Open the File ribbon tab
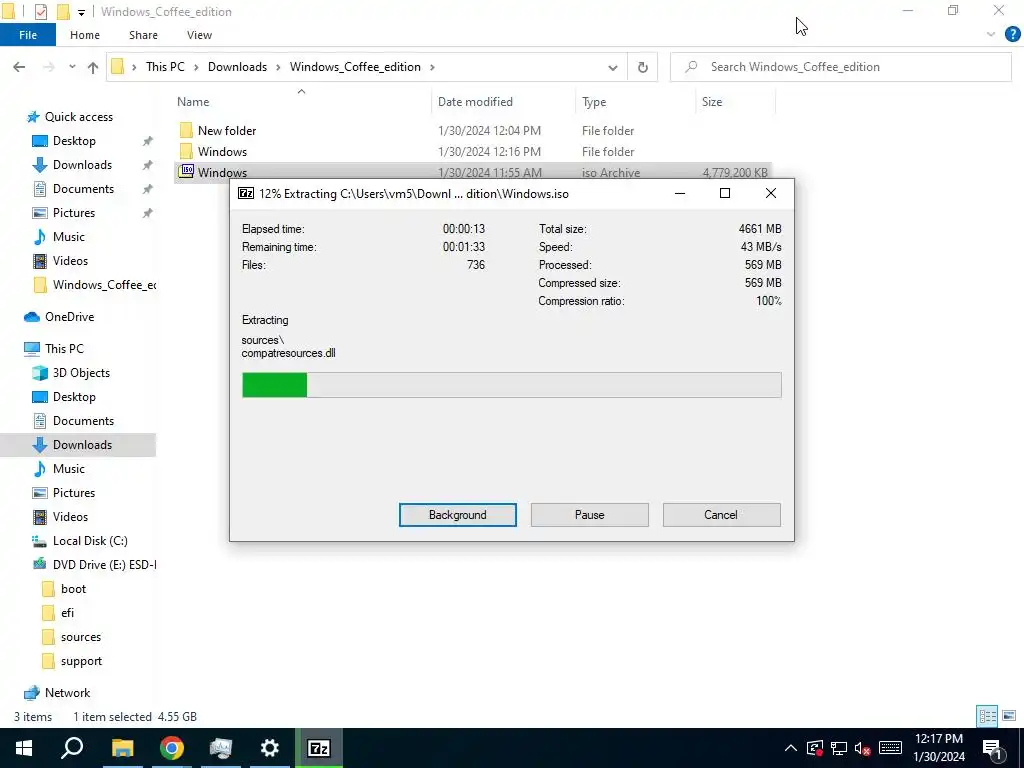1024x768 pixels. tap(28, 35)
